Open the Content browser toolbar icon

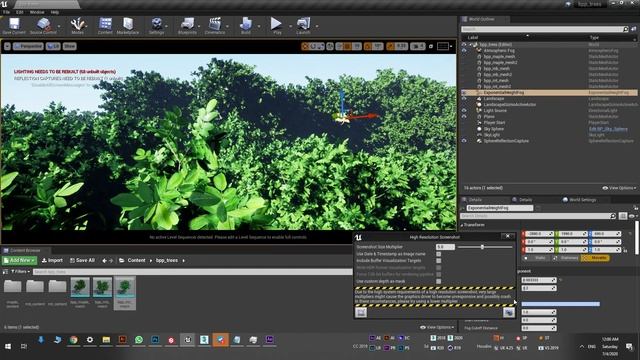point(105,26)
